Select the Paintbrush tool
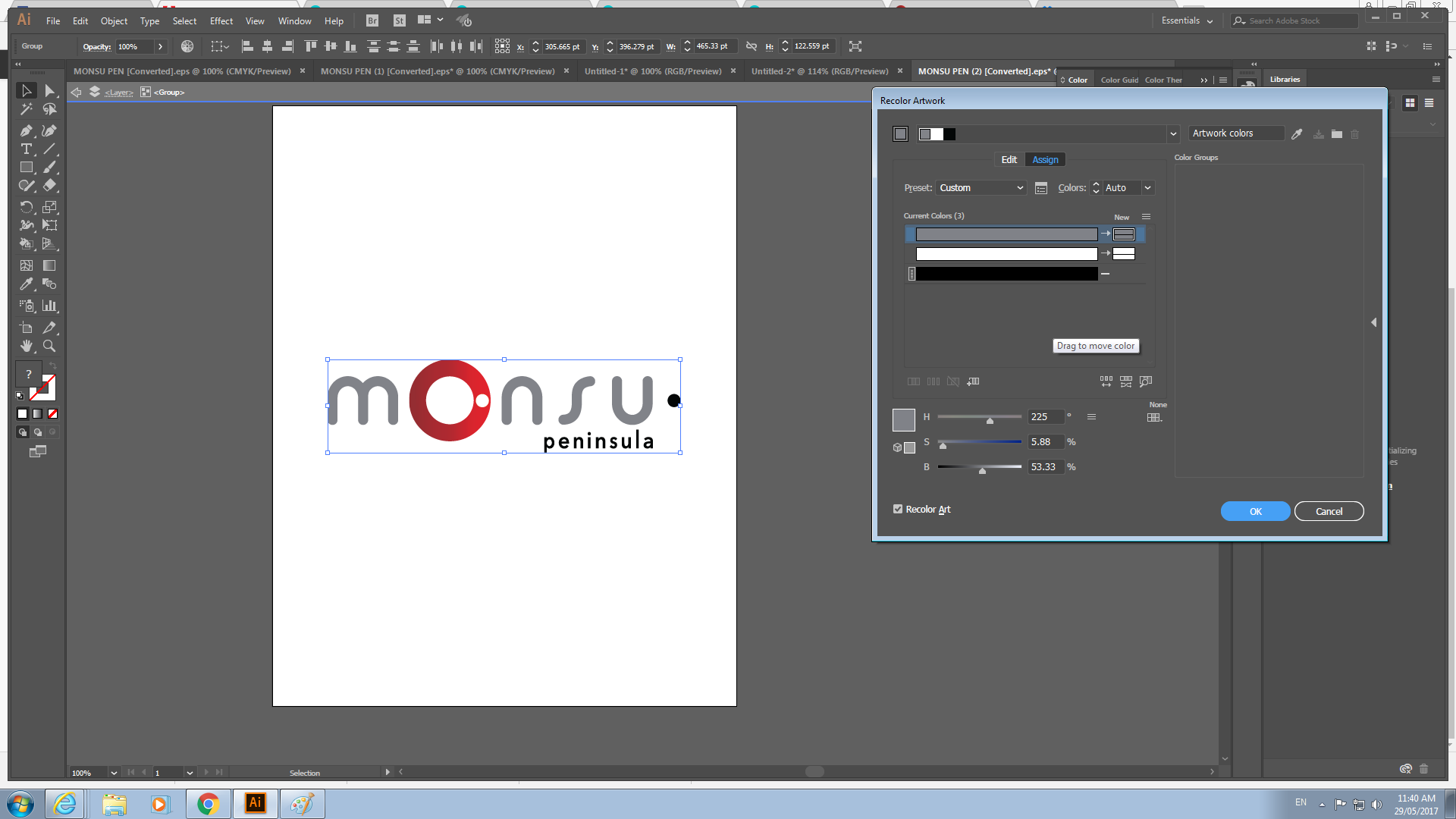1456x819 pixels. (x=50, y=168)
